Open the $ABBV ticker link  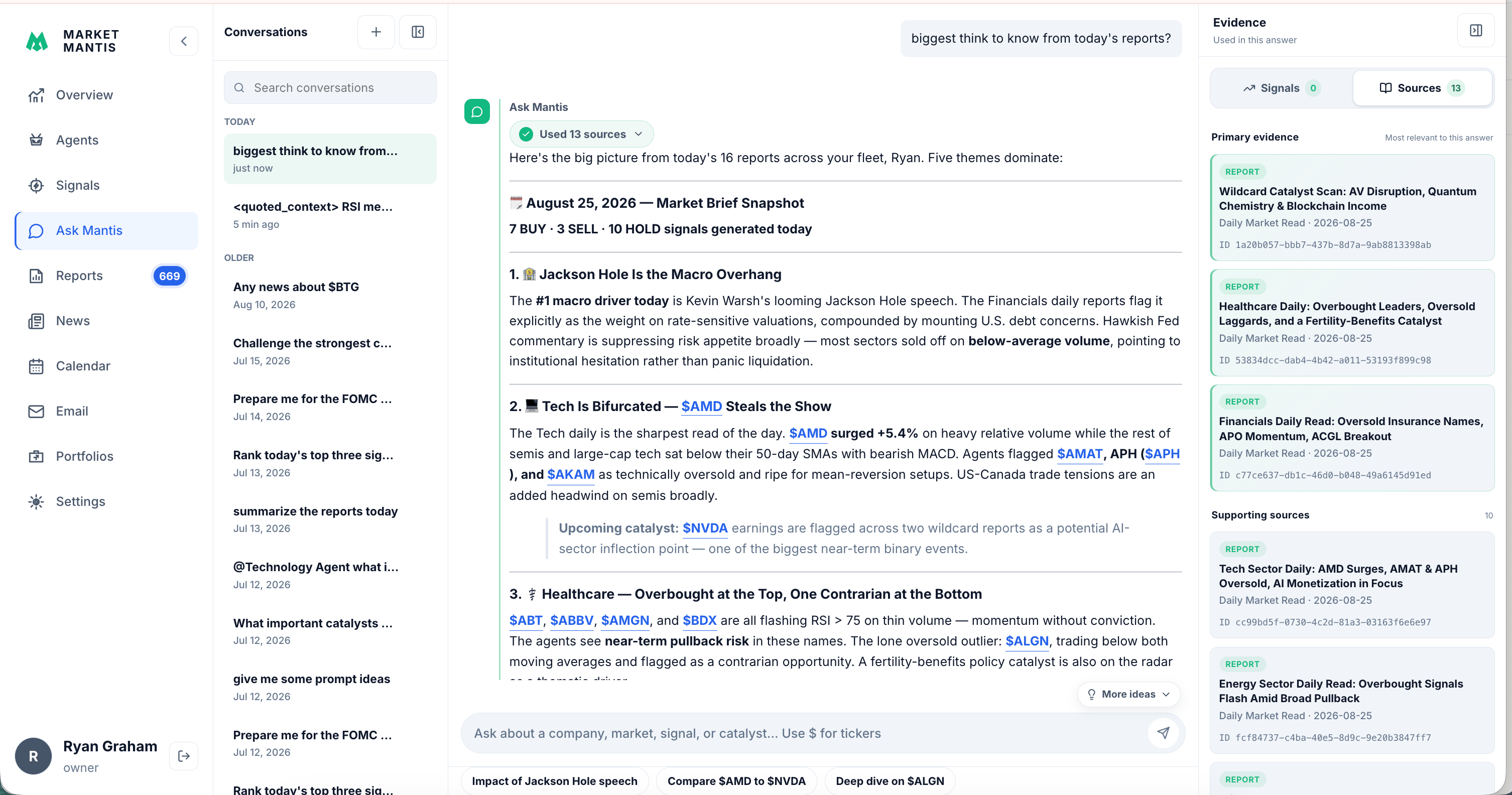tap(572, 620)
